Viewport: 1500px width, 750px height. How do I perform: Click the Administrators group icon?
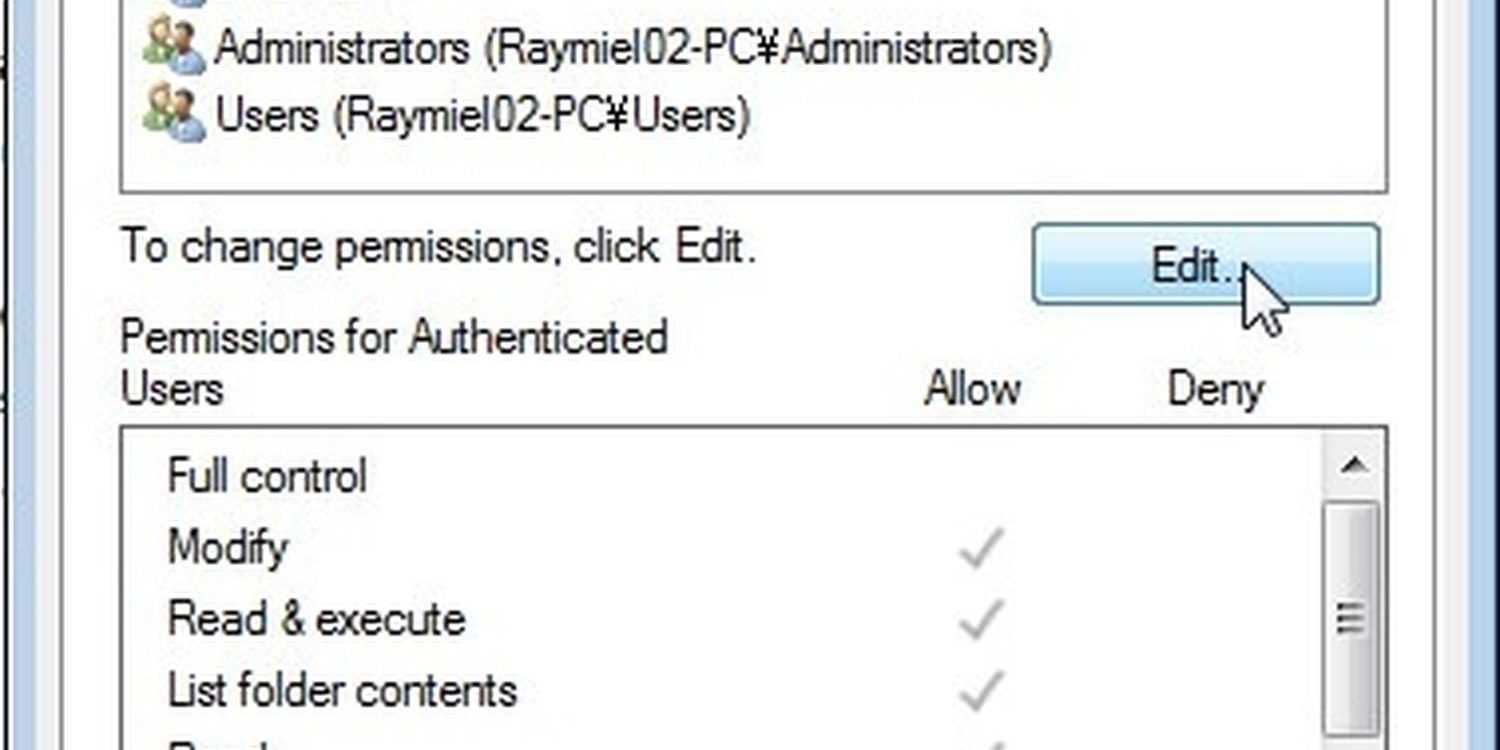coord(174,46)
